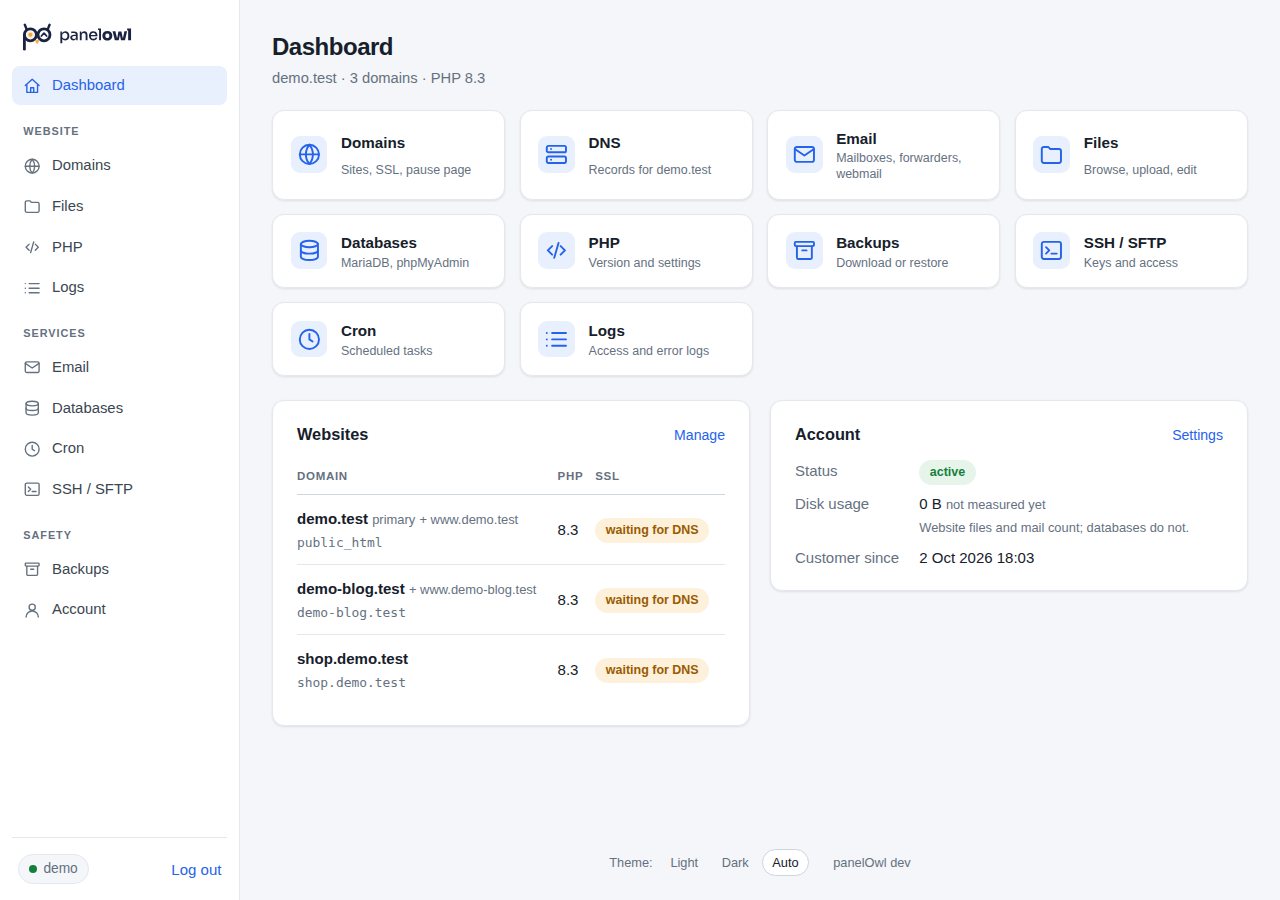Image resolution: width=1280 pixels, height=900 pixels.
Task: Open Databases in the sidebar
Action: (119, 408)
